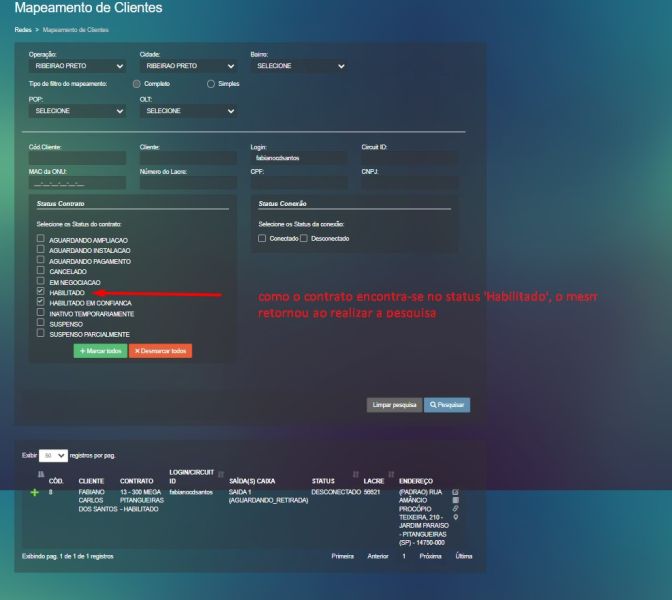Open the Bairro dropdown
Screen dimensions: 672x600
(x=298, y=66)
